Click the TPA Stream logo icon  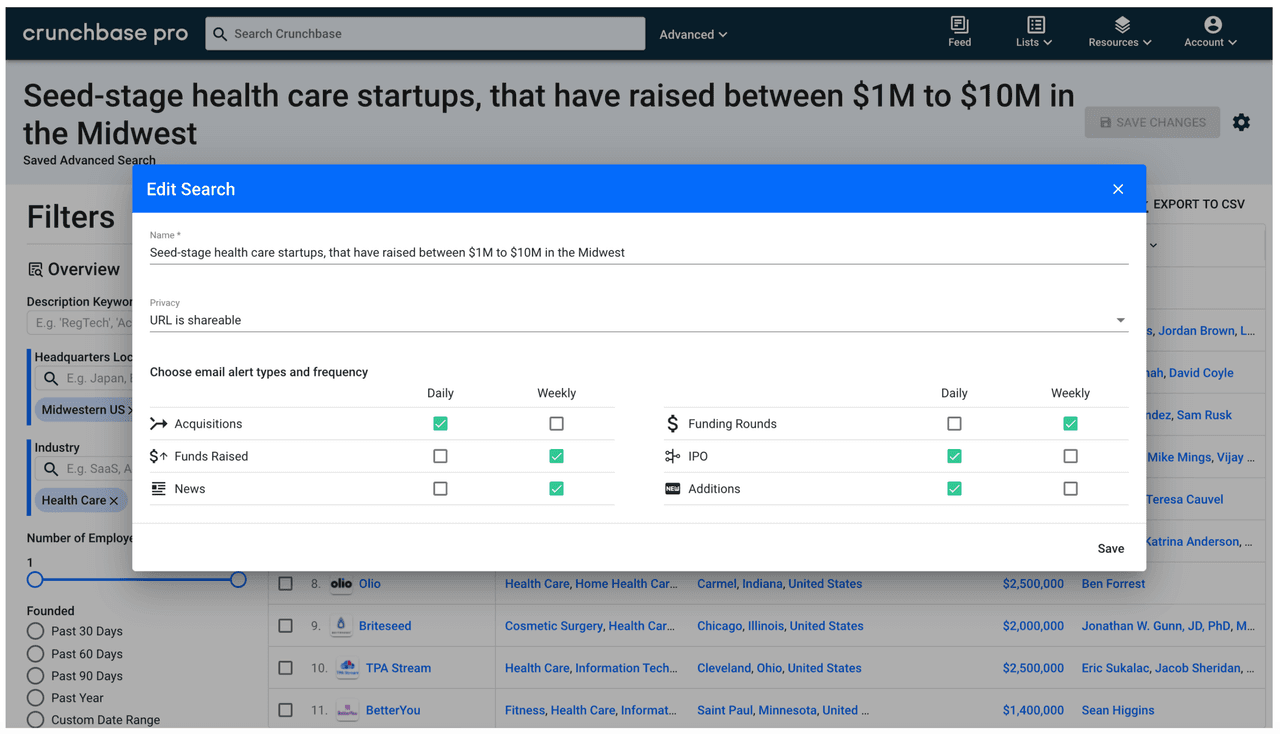click(x=346, y=668)
